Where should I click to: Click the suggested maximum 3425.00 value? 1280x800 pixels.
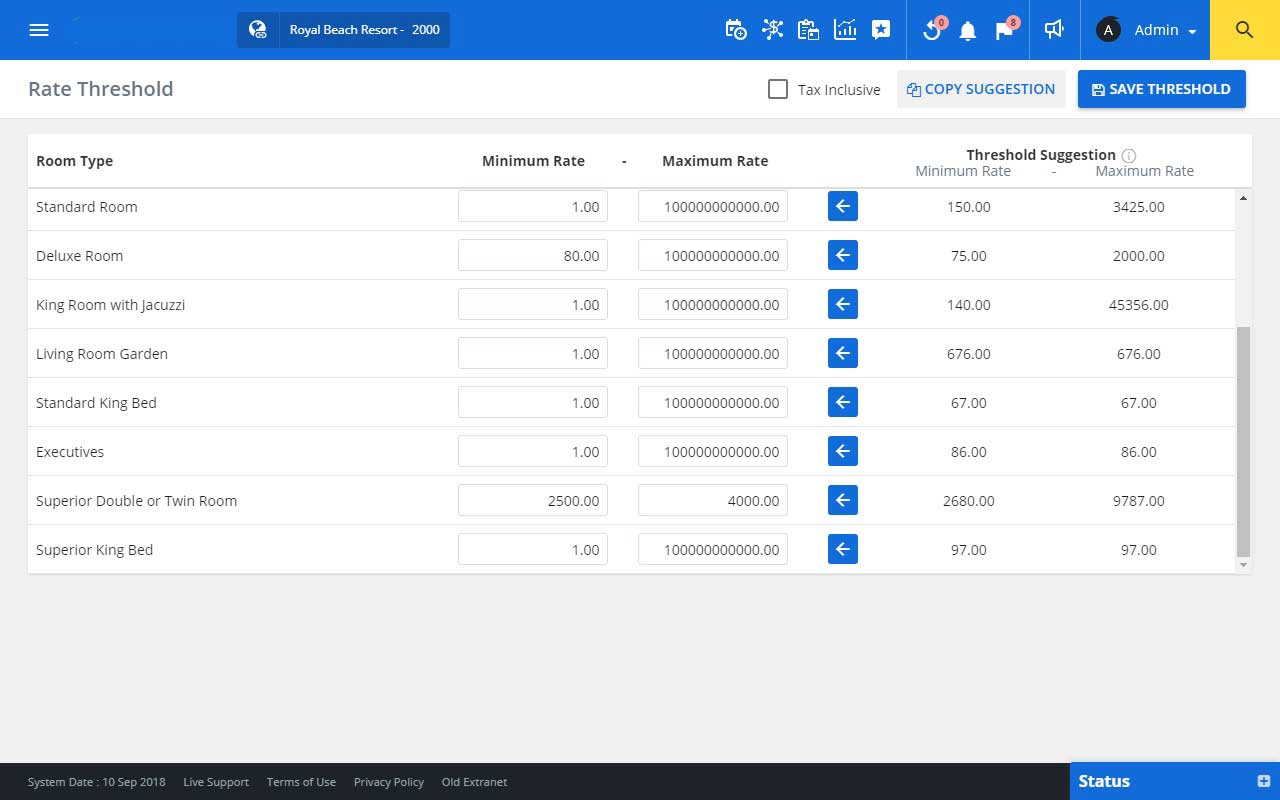(x=1139, y=207)
